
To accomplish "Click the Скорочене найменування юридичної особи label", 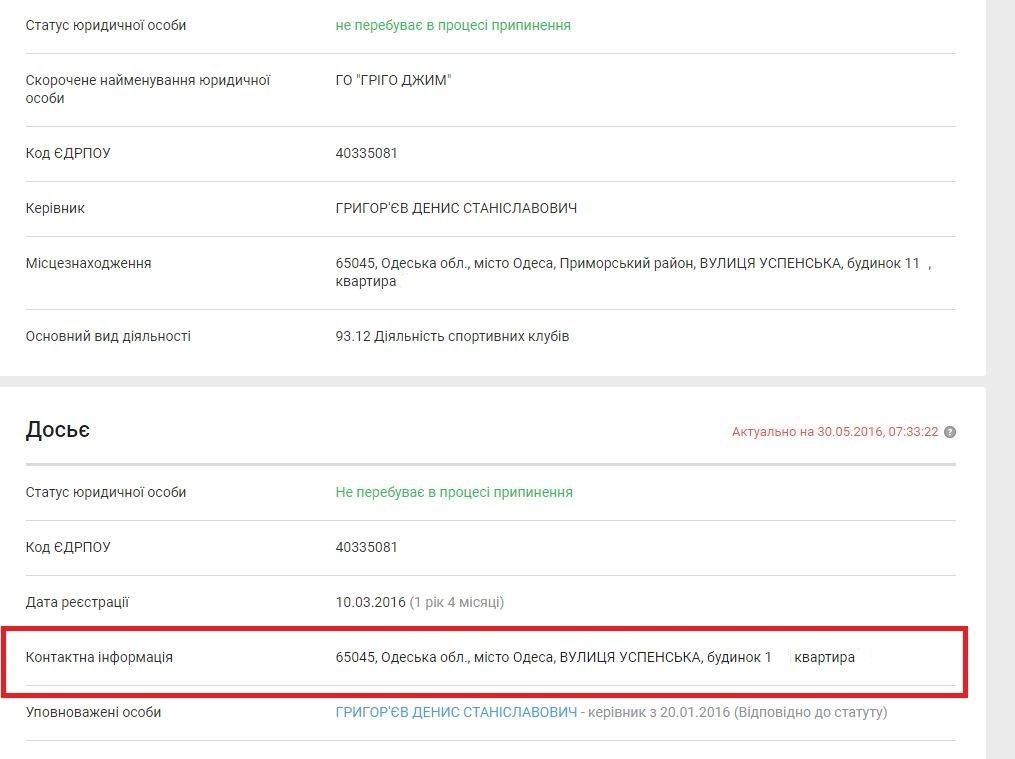I will [148, 89].
